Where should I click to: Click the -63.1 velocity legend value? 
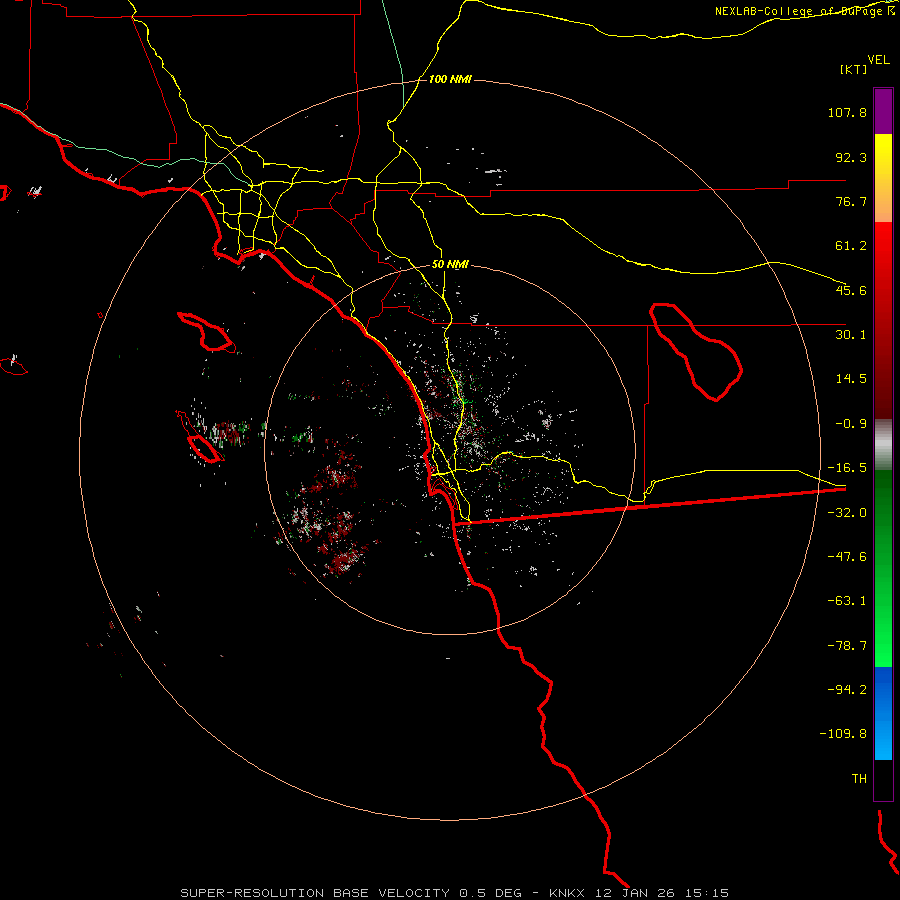pyautogui.click(x=847, y=601)
